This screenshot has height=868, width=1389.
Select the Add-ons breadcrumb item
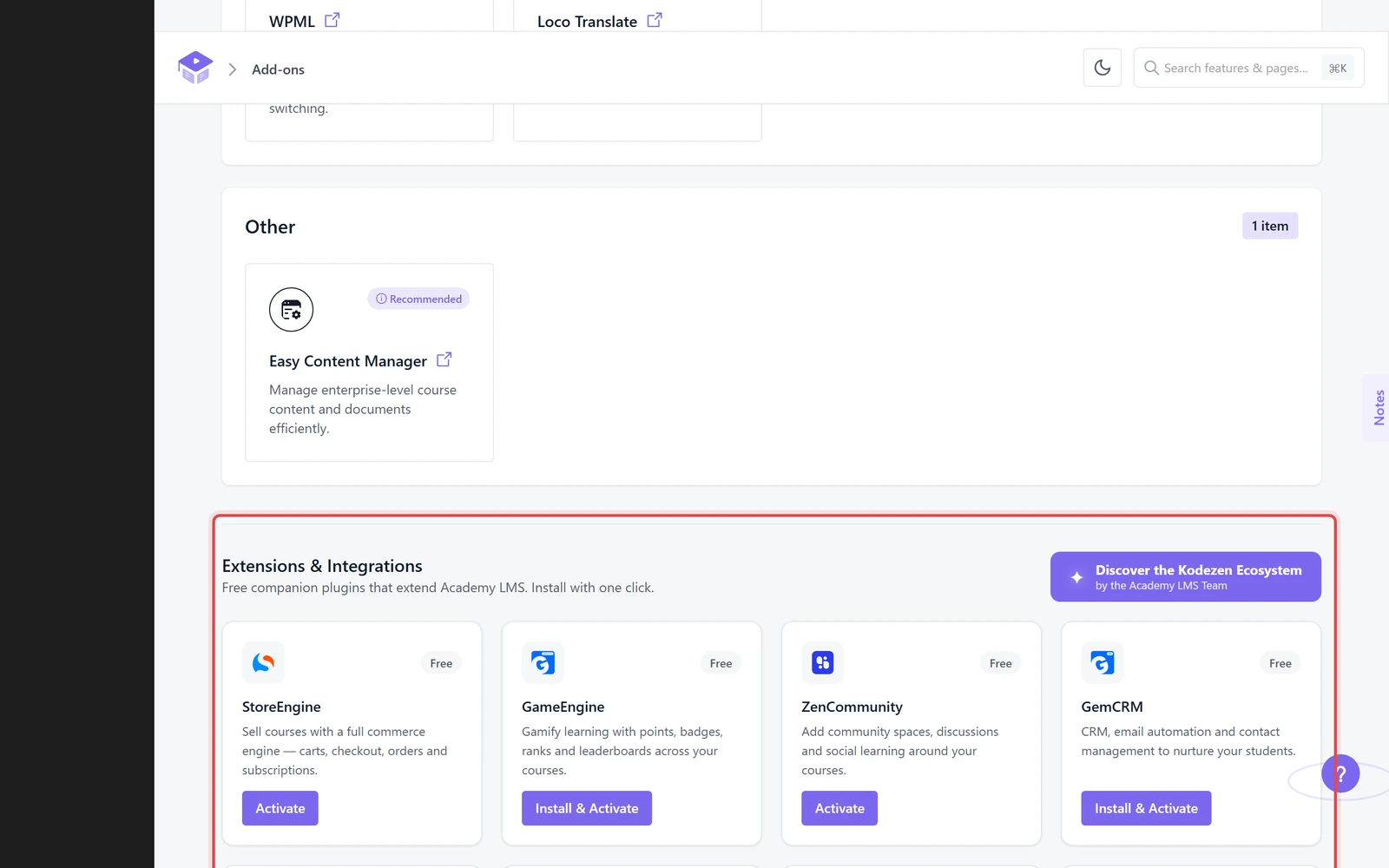[x=278, y=69]
